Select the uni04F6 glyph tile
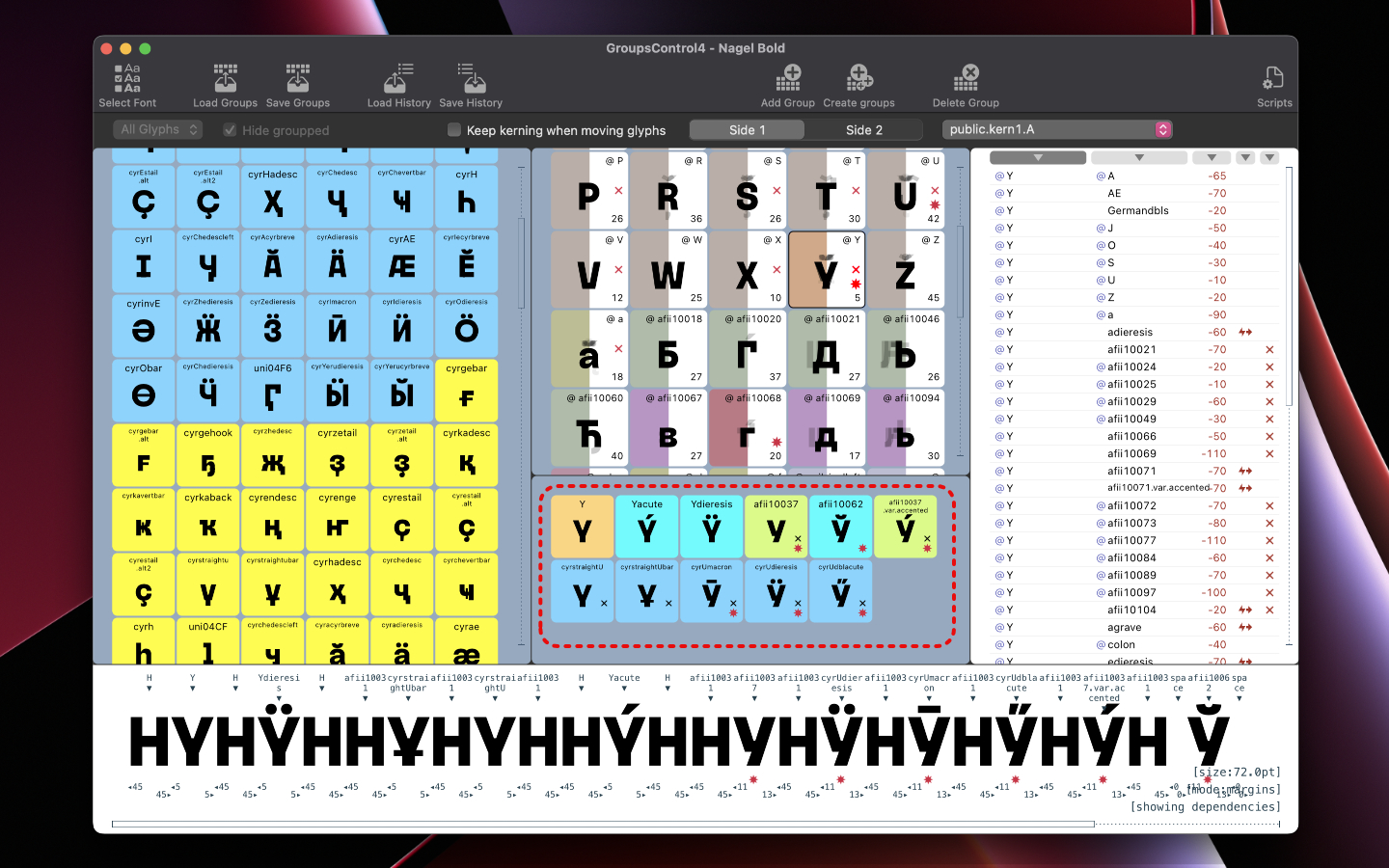1389x868 pixels. pos(273,390)
